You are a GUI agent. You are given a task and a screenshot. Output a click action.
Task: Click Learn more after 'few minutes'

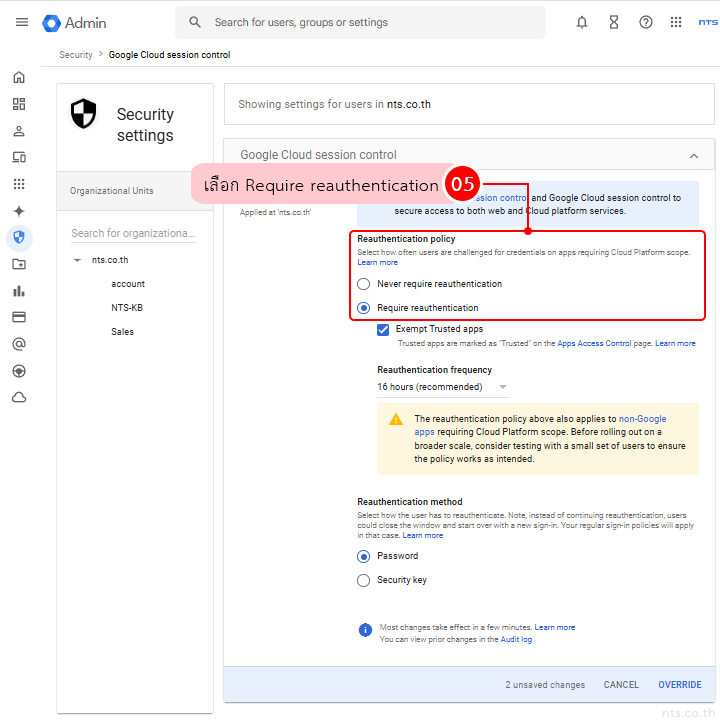(555, 627)
